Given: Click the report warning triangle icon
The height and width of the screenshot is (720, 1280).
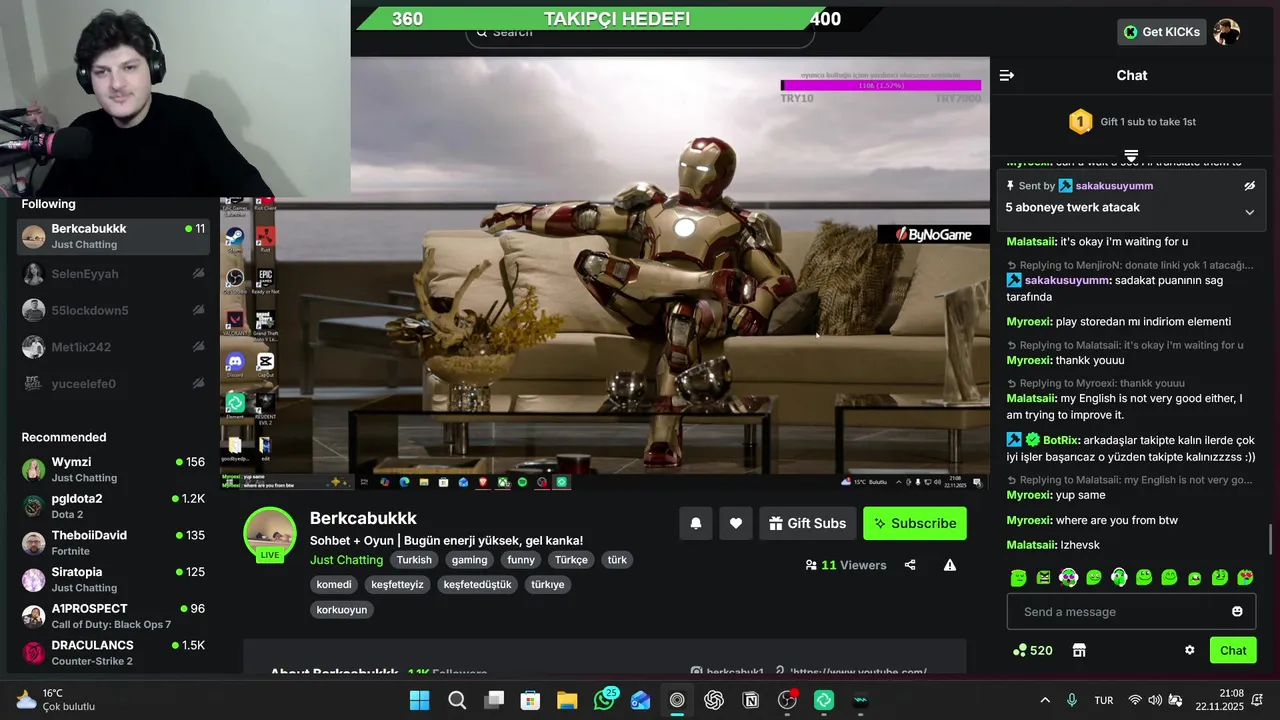Looking at the screenshot, I should click(x=950, y=565).
